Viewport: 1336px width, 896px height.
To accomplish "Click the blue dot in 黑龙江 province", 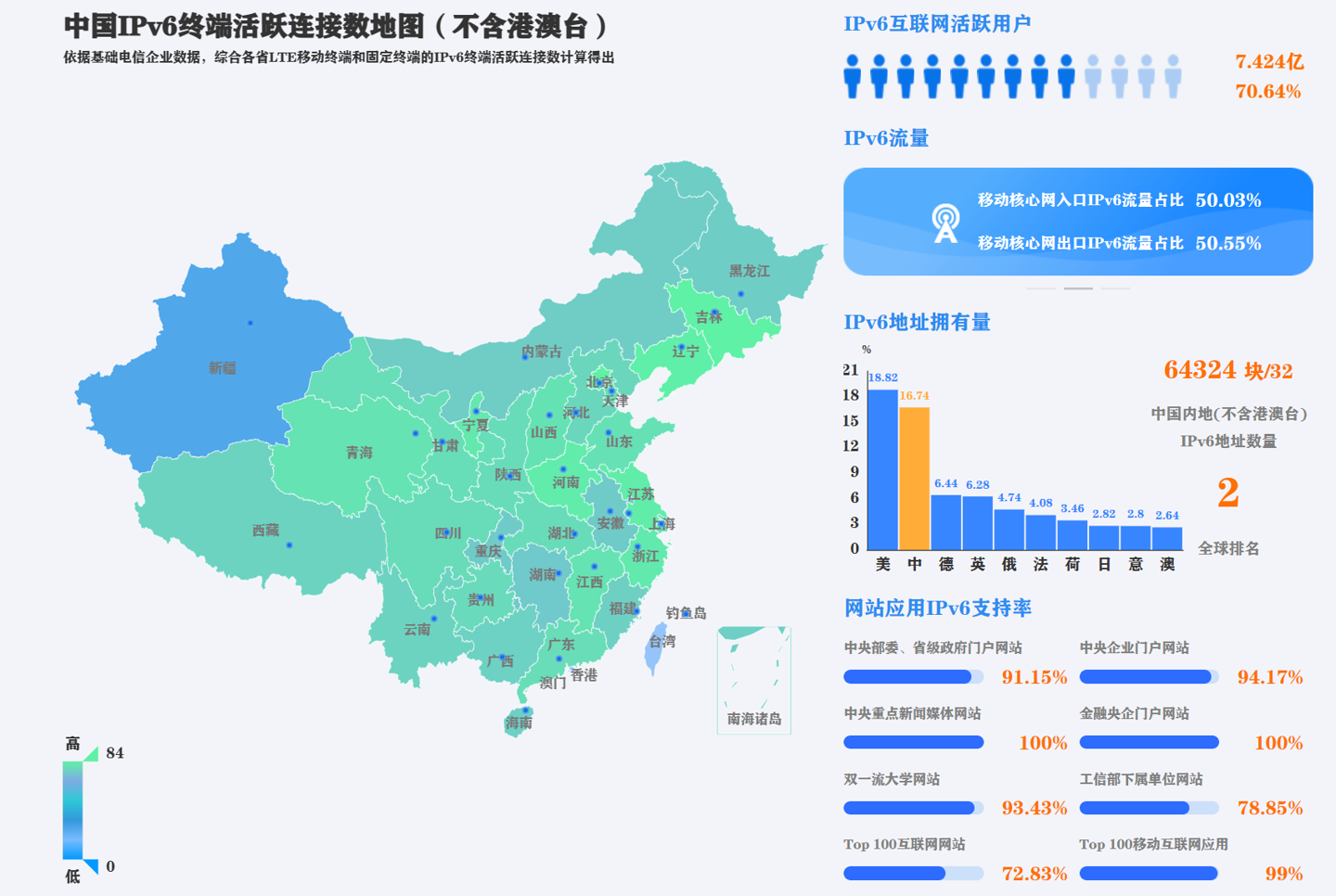I will click(x=740, y=294).
